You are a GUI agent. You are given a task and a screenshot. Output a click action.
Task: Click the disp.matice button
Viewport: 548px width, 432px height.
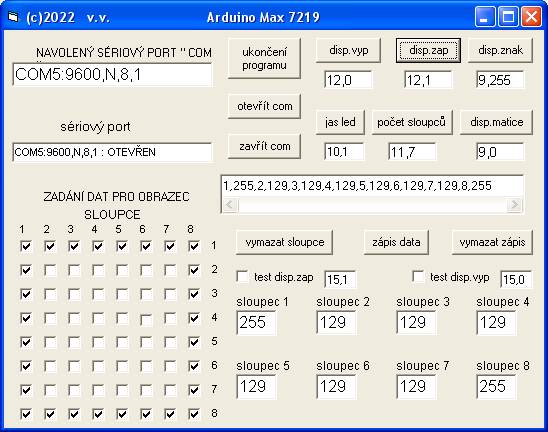497,122
